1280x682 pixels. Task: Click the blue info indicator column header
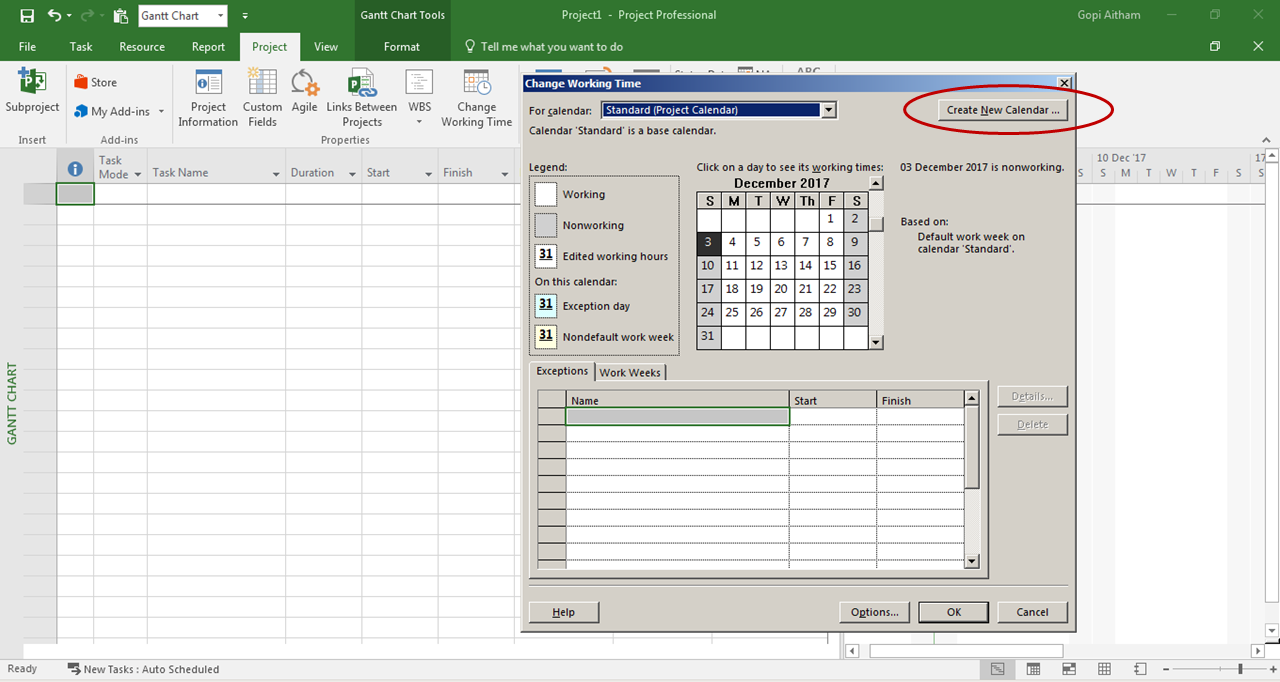click(x=75, y=169)
